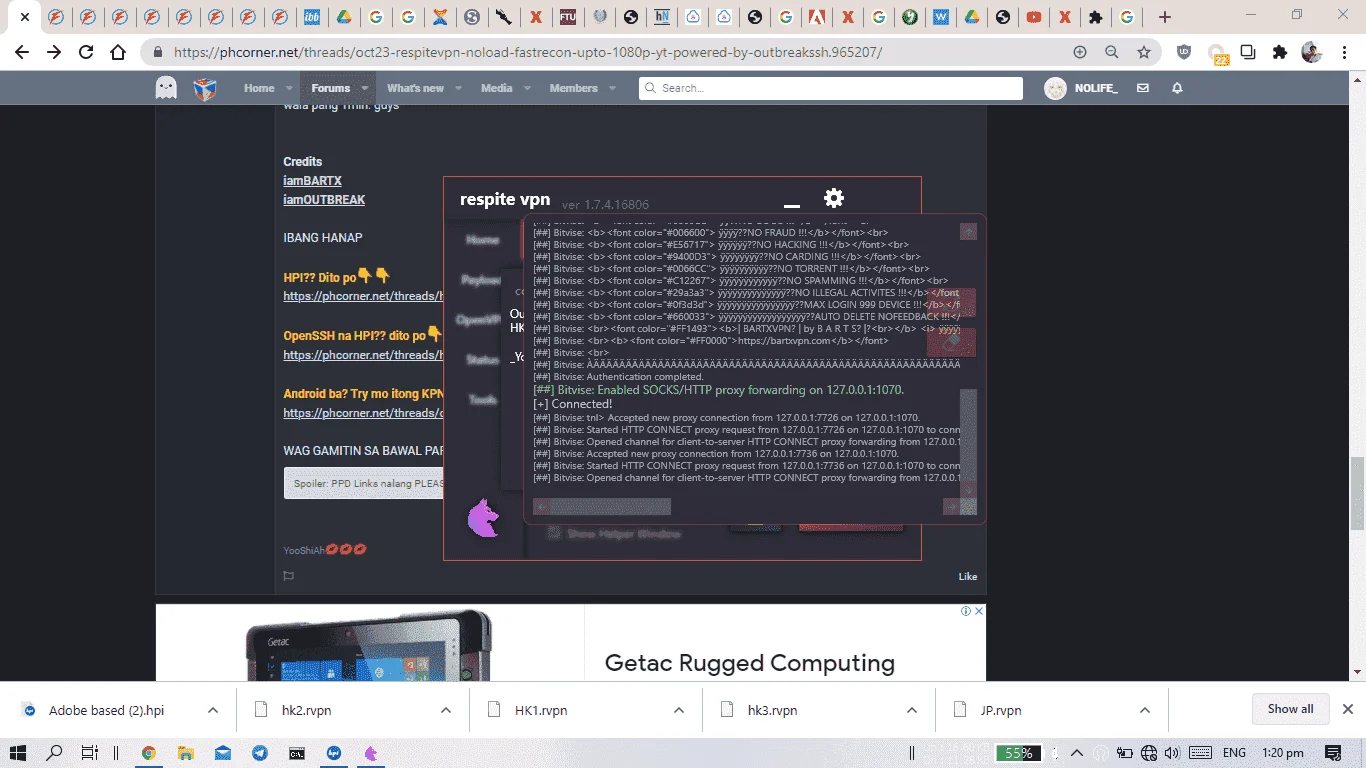Click the respite vpn log horizontal scrollbar
The width and height of the screenshot is (1366, 768).
point(610,507)
